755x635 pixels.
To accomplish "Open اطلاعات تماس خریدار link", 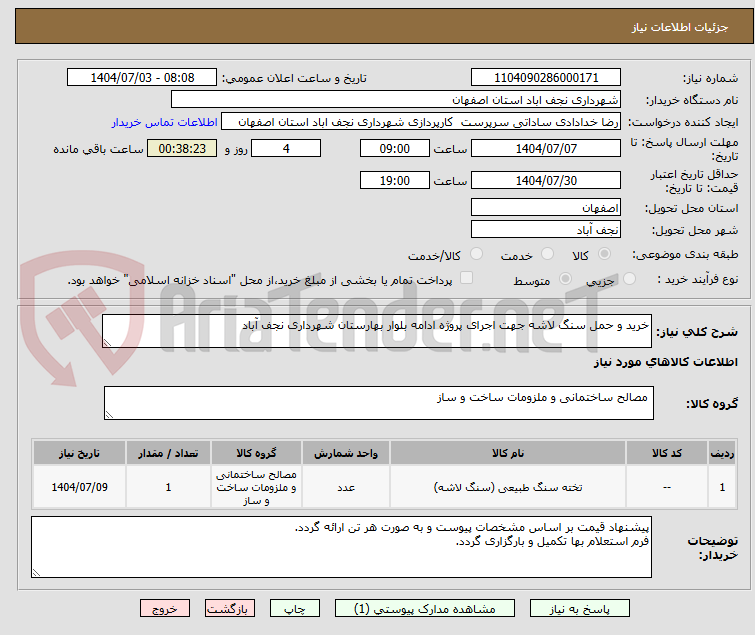I will 165,122.
